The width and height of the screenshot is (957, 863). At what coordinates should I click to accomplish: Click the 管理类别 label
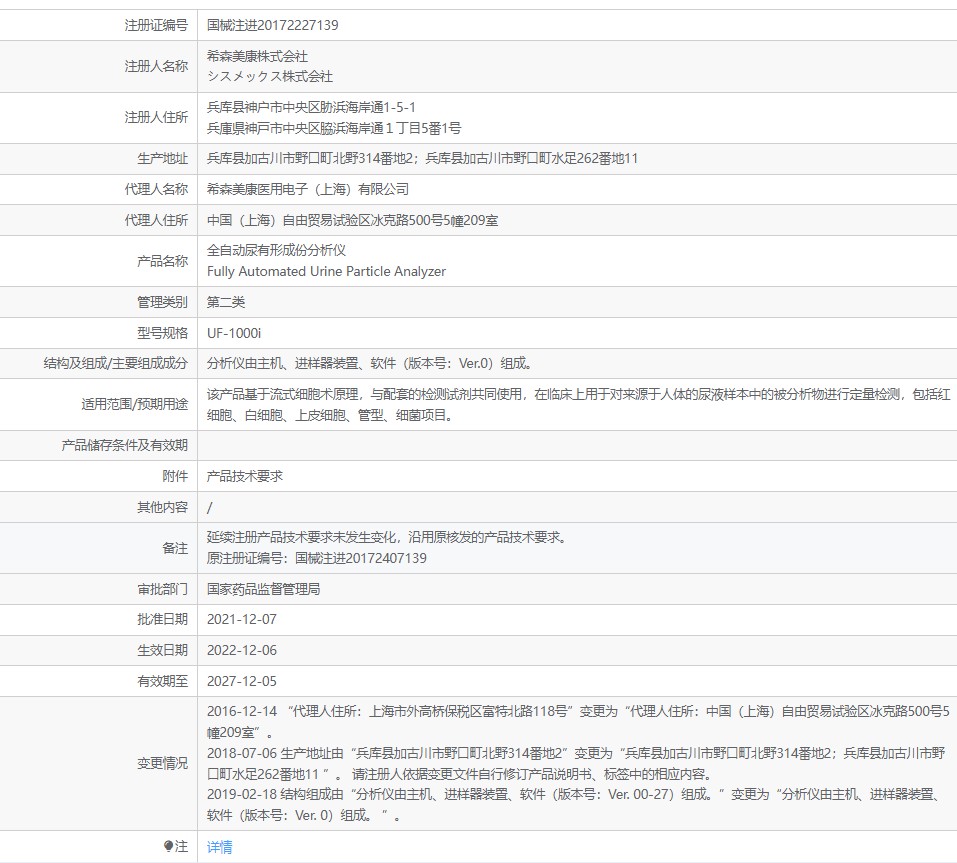coord(162,302)
